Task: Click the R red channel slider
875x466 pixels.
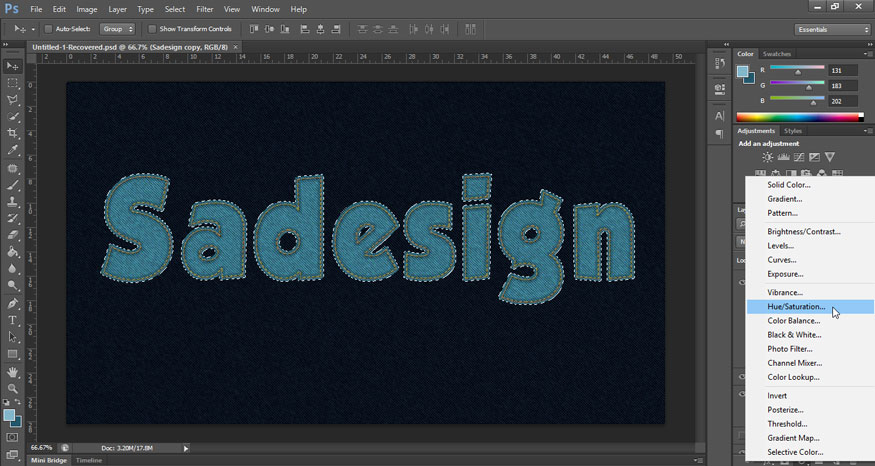Action: pos(797,70)
